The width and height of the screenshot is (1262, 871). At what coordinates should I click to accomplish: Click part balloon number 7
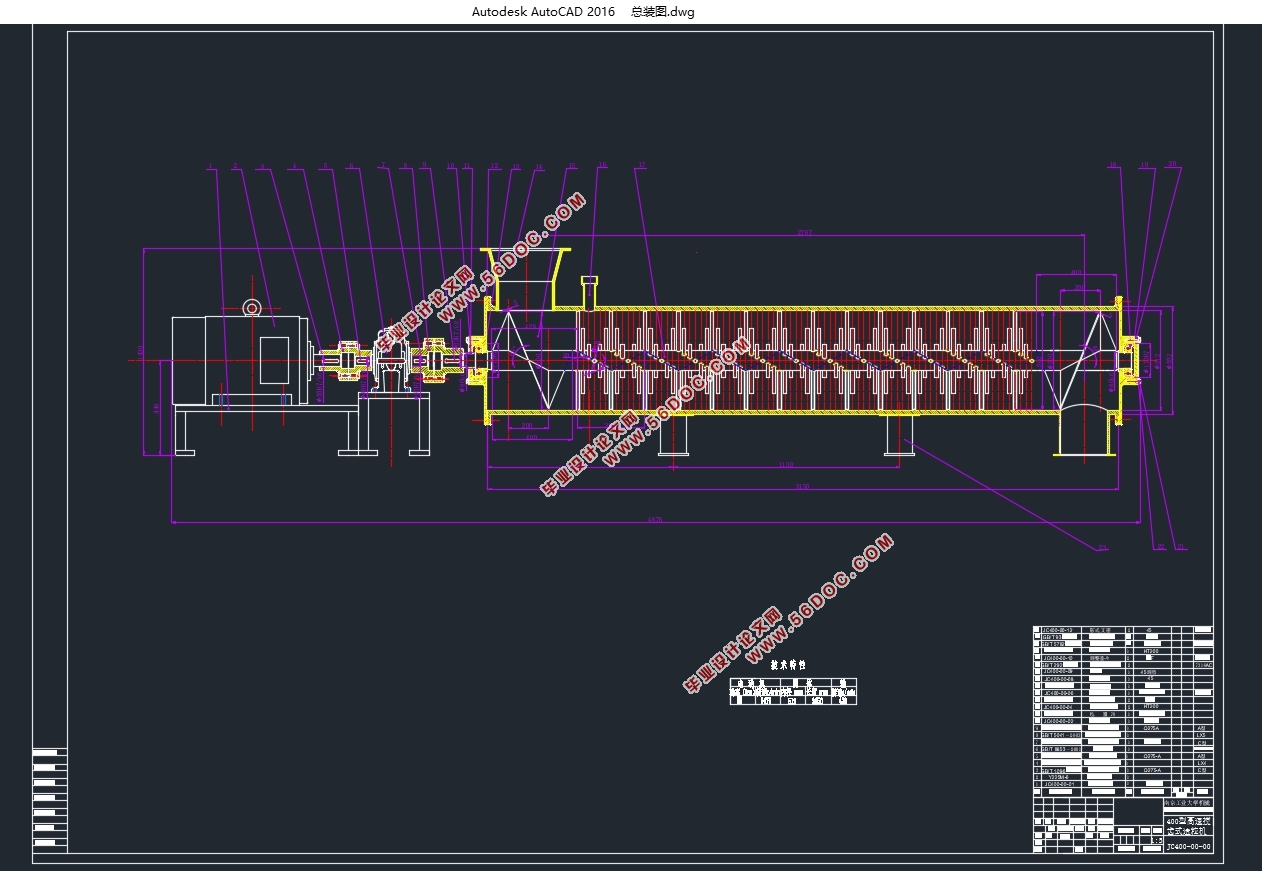point(381,166)
